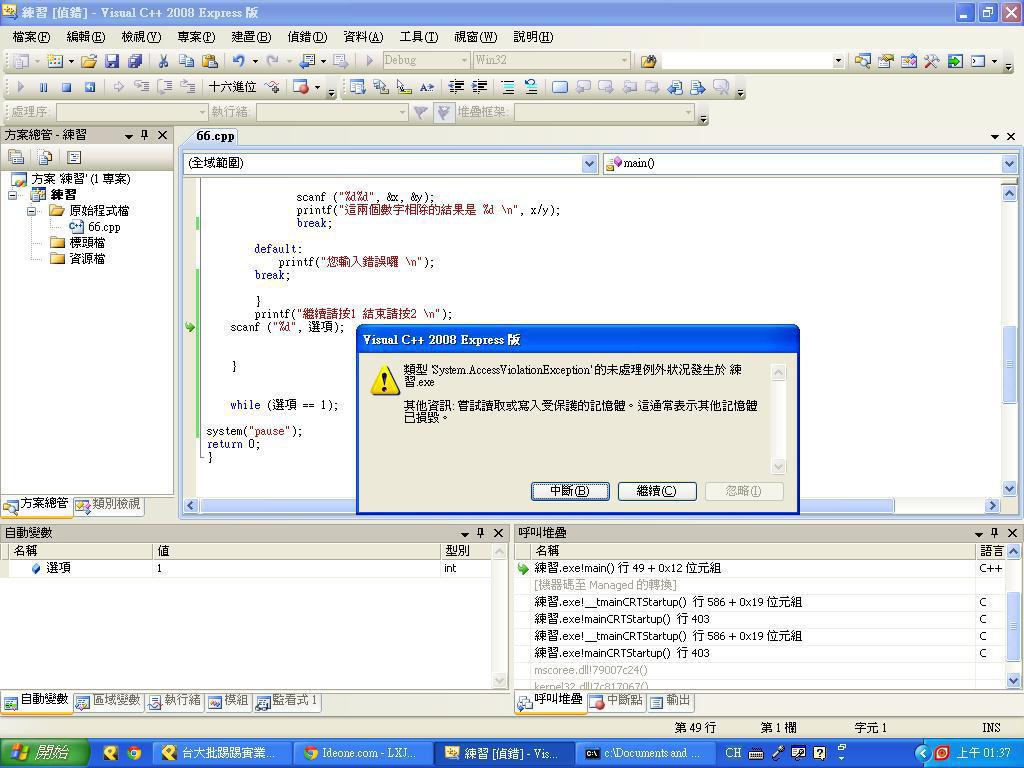Switch to the 區域變數 tab
Viewport: 1024px width, 768px height.
pyautogui.click(x=108, y=701)
